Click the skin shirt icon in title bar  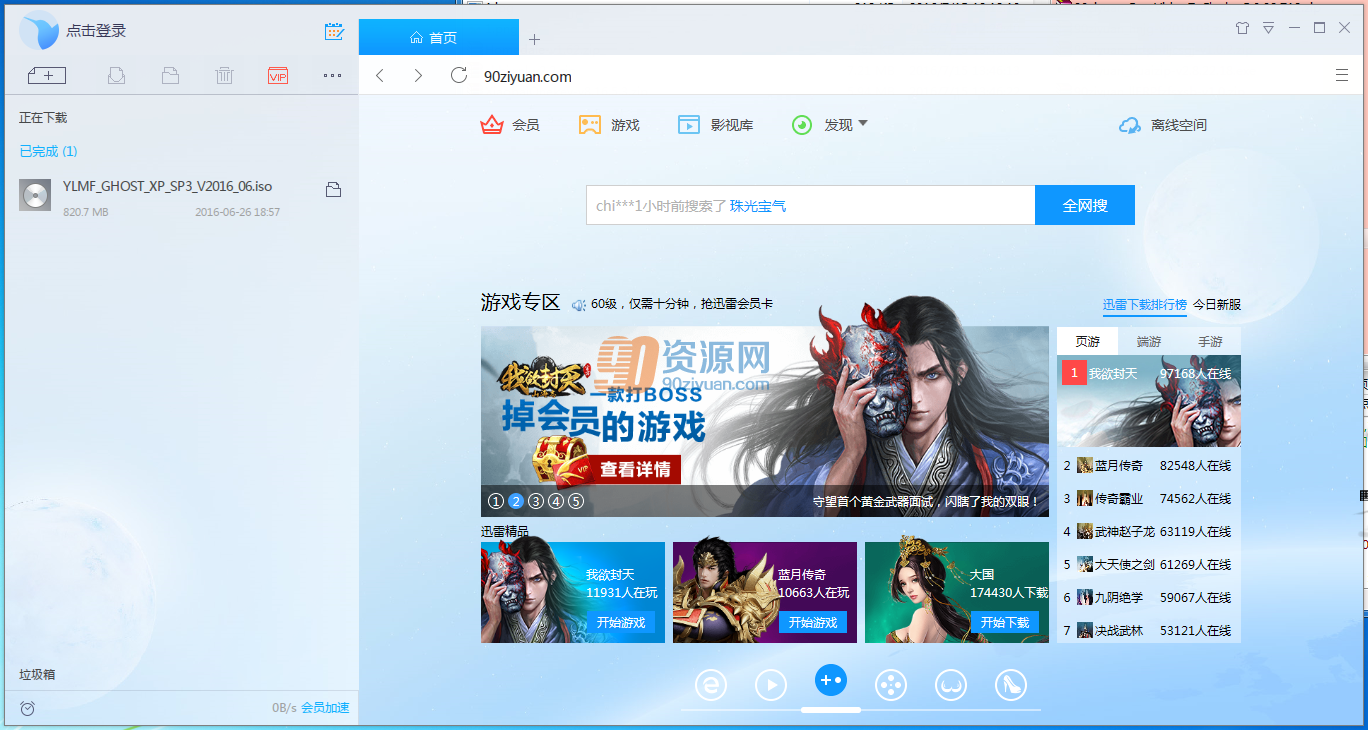pyautogui.click(x=1242, y=28)
